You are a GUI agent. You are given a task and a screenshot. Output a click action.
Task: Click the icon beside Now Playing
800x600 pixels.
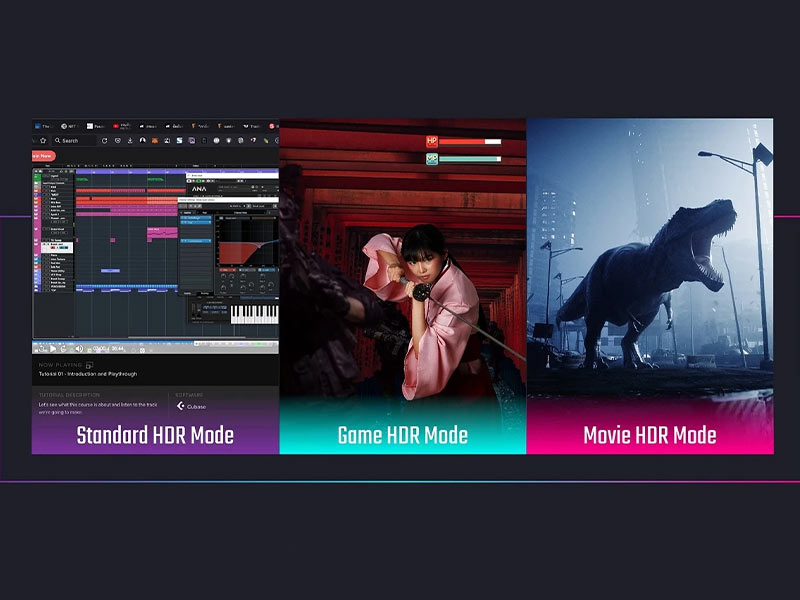[90, 365]
